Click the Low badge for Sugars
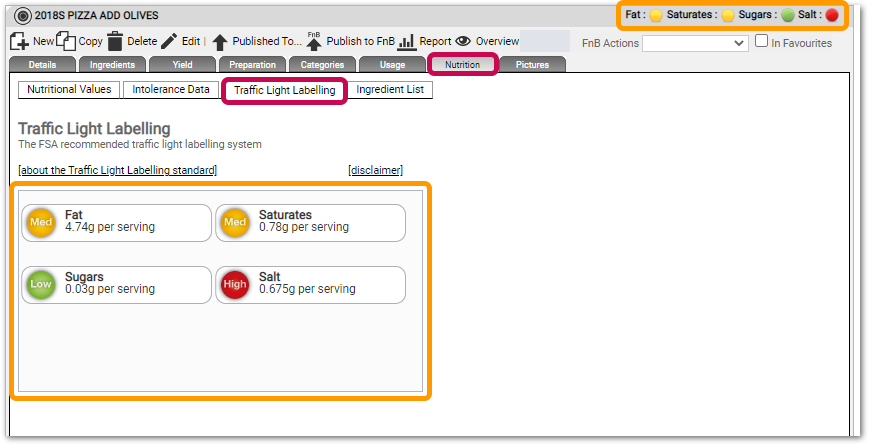Screen dimensions: 869x445 click(41, 285)
